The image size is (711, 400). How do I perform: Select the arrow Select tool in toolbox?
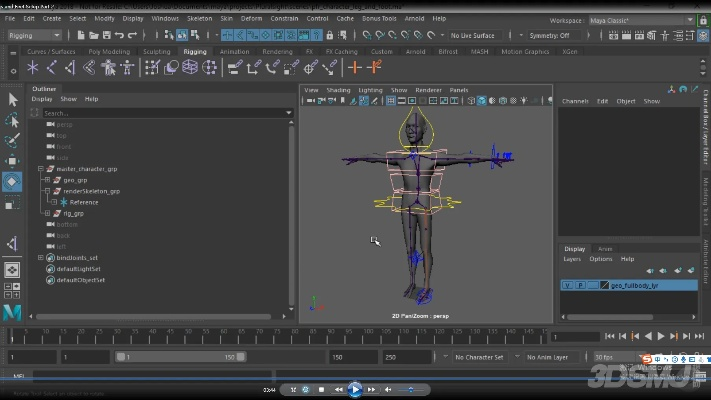click(x=12, y=99)
